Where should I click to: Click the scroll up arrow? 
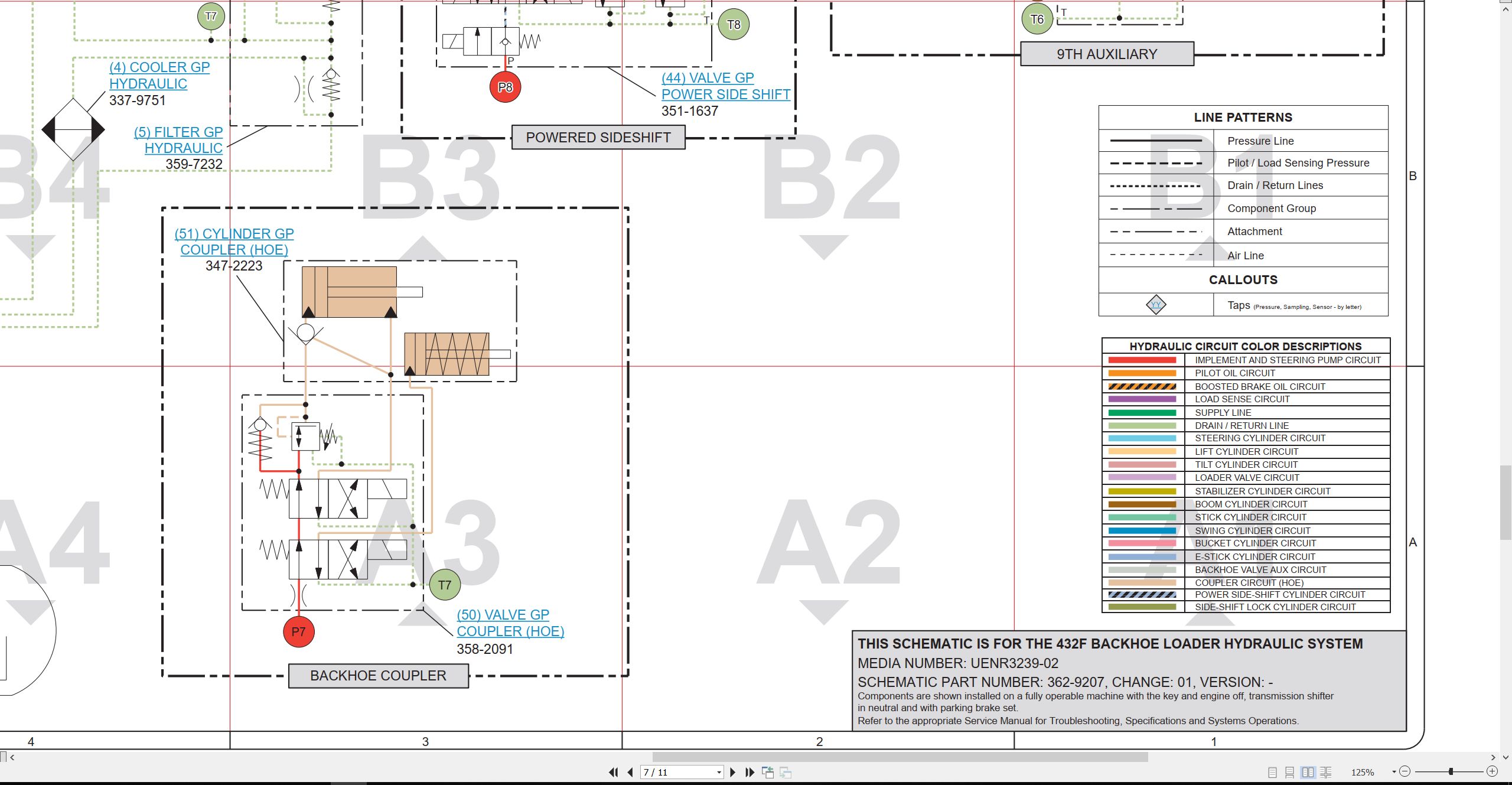[x=1506, y=8]
